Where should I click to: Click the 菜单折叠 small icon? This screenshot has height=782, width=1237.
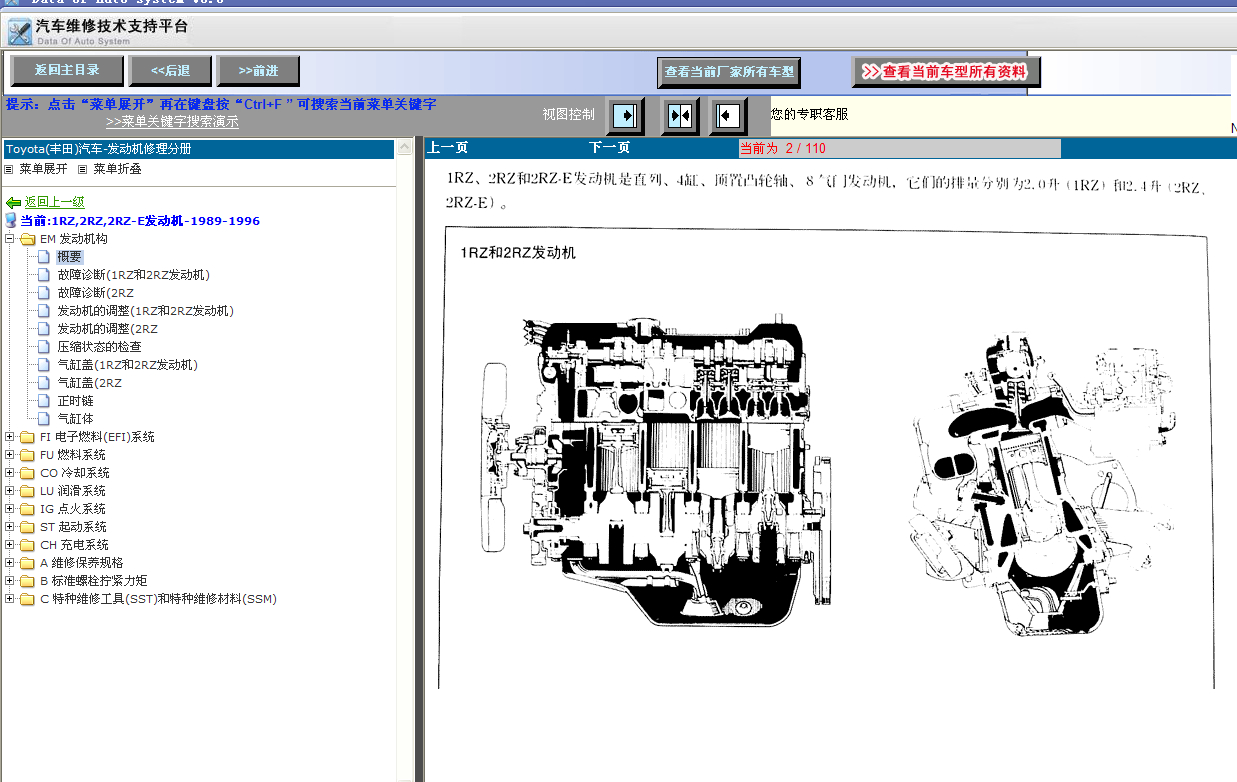[x=83, y=169]
